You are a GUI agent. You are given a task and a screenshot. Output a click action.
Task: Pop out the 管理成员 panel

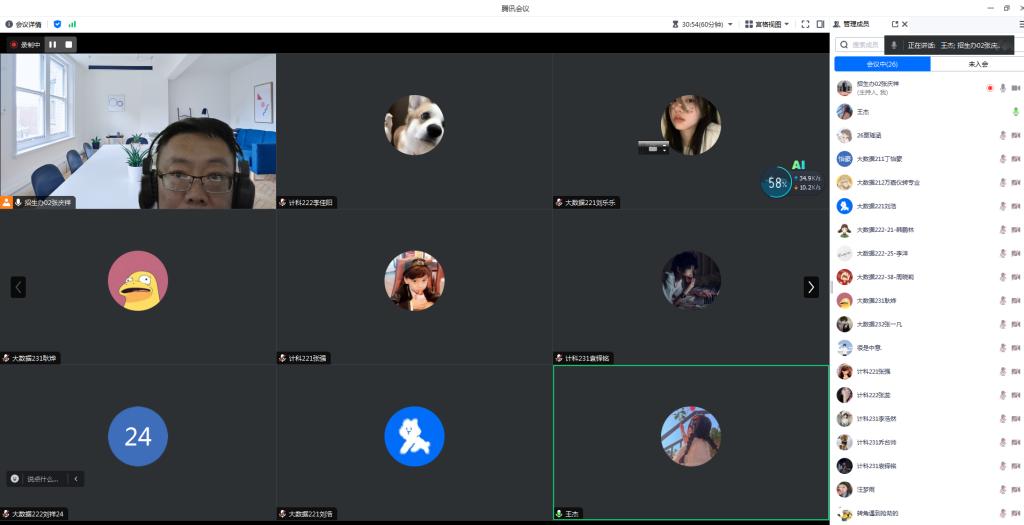[x=895, y=24]
